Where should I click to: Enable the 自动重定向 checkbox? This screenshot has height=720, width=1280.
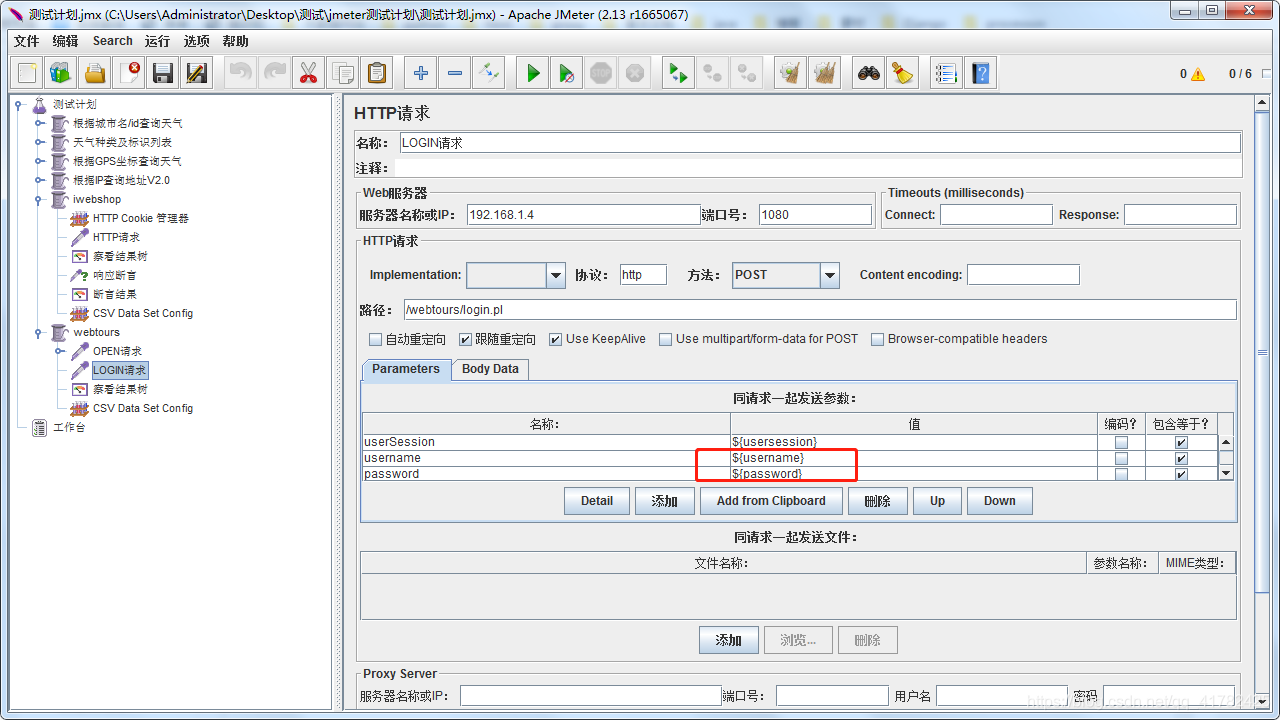(376, 339)
